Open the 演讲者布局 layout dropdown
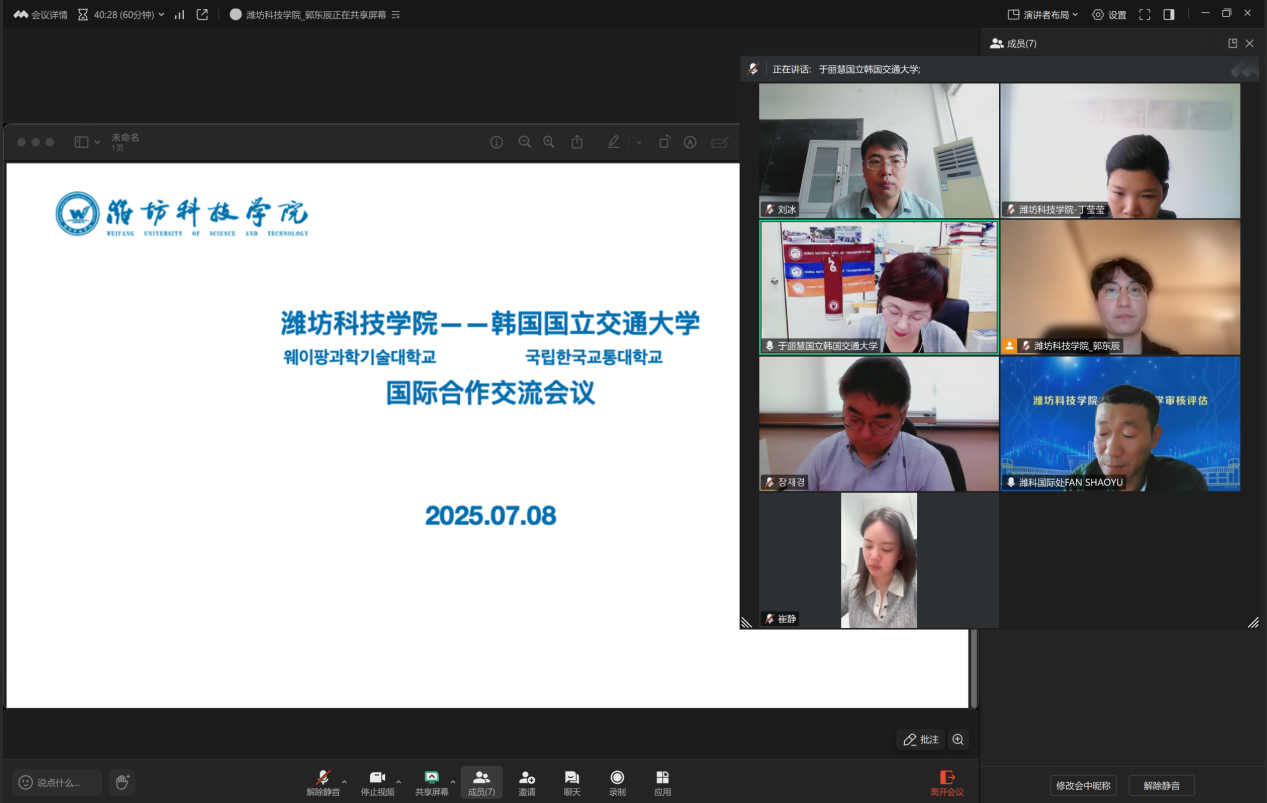Image resolution: width=1267 pixels, height=803 pixels. coord(1043,15)
